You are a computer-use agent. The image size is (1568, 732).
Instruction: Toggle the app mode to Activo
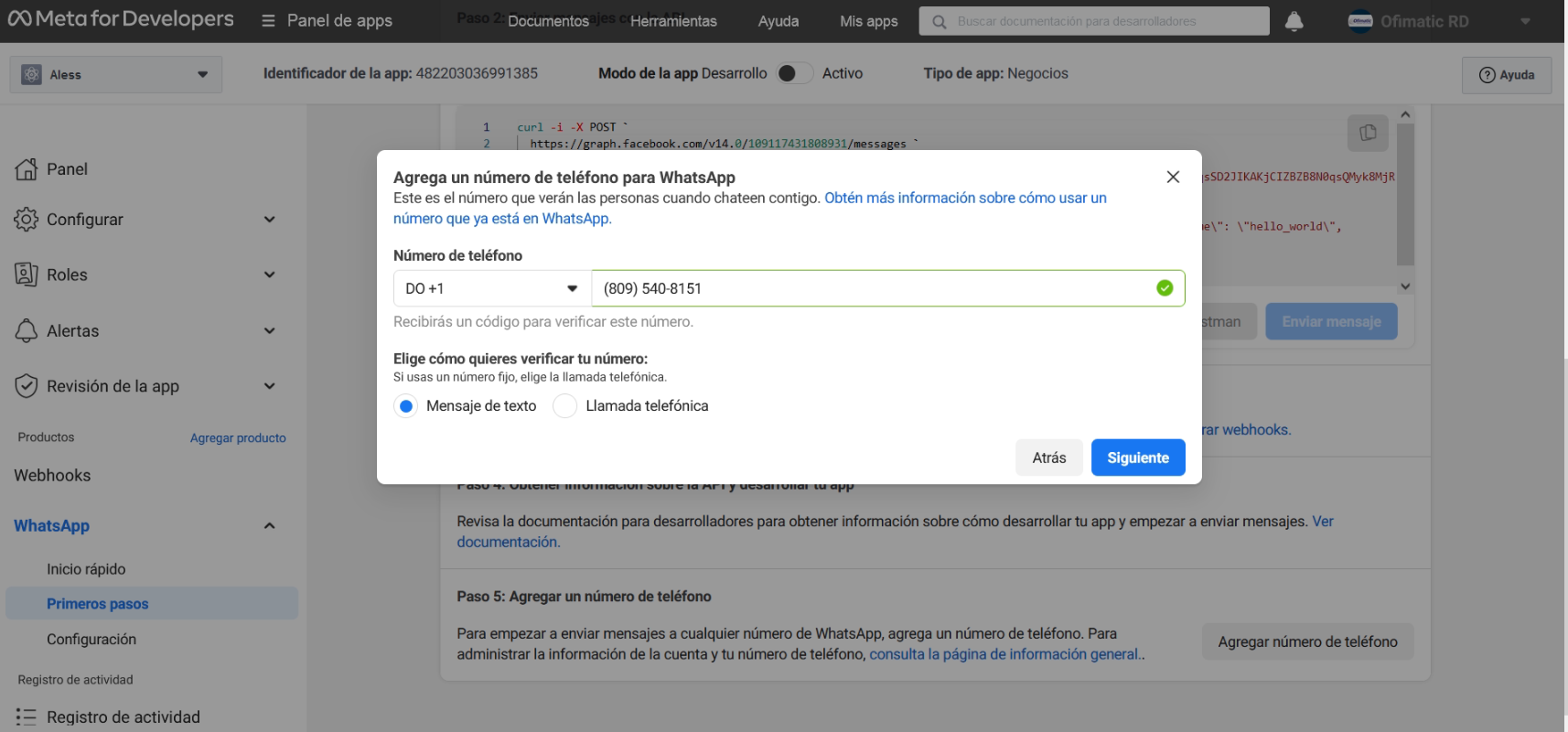coord(793,73)
